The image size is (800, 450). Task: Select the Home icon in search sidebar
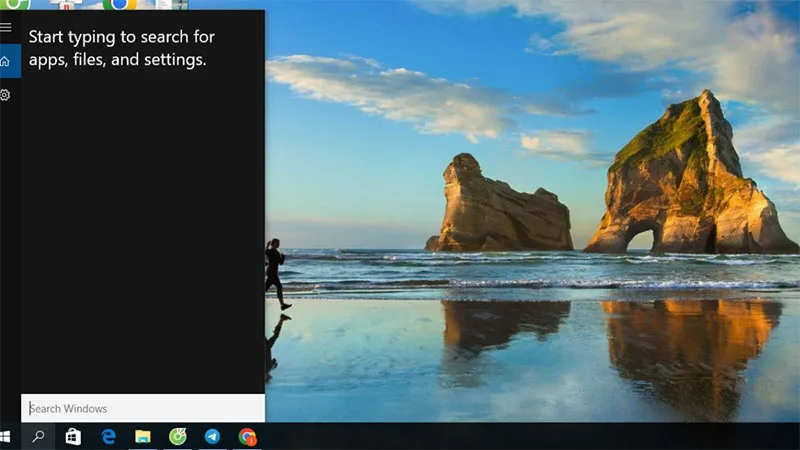click(6, 61)
